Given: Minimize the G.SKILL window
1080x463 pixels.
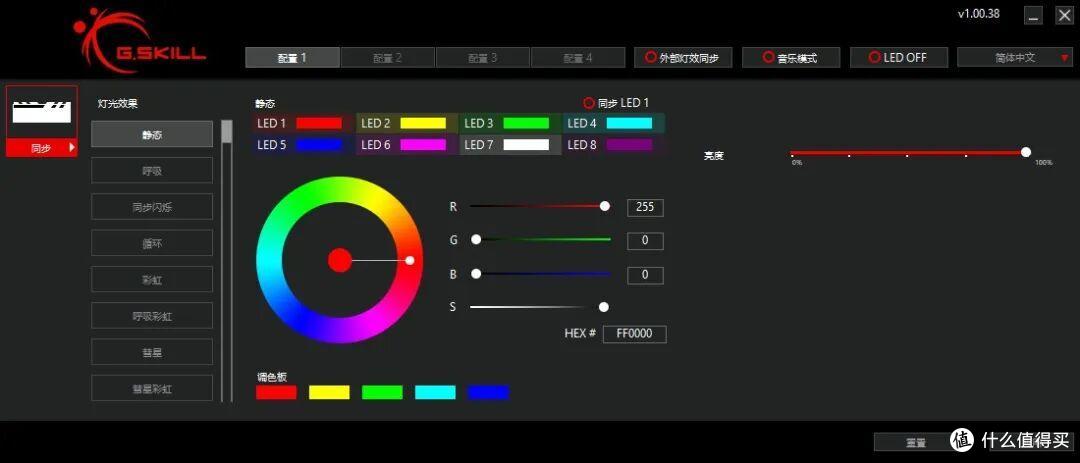Looking at the screenshot, I should [1033, 16].
